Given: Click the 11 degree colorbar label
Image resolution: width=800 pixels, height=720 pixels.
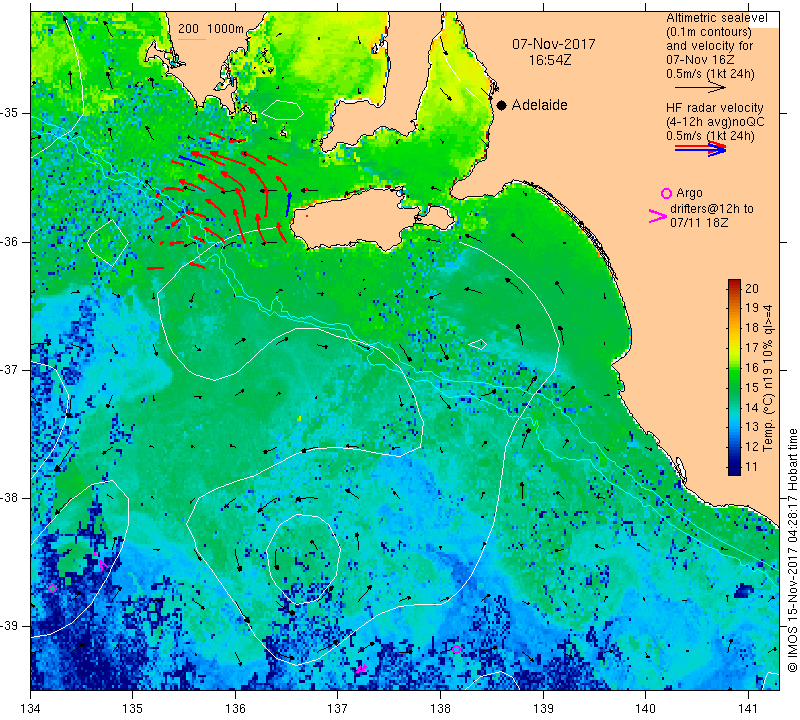Looking at the screenshot, I should [x=752, y=466].
